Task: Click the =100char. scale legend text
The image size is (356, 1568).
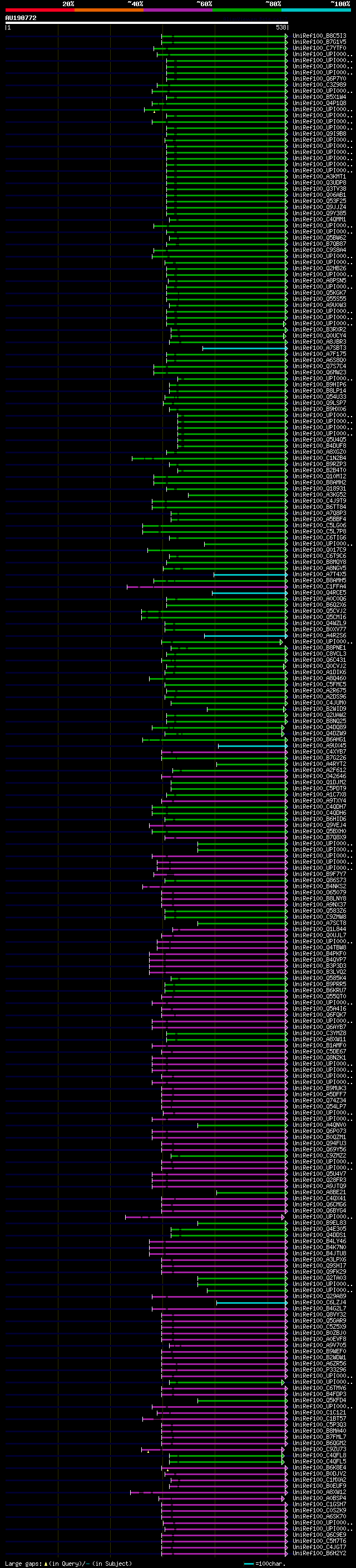Action: (271, 1563)
